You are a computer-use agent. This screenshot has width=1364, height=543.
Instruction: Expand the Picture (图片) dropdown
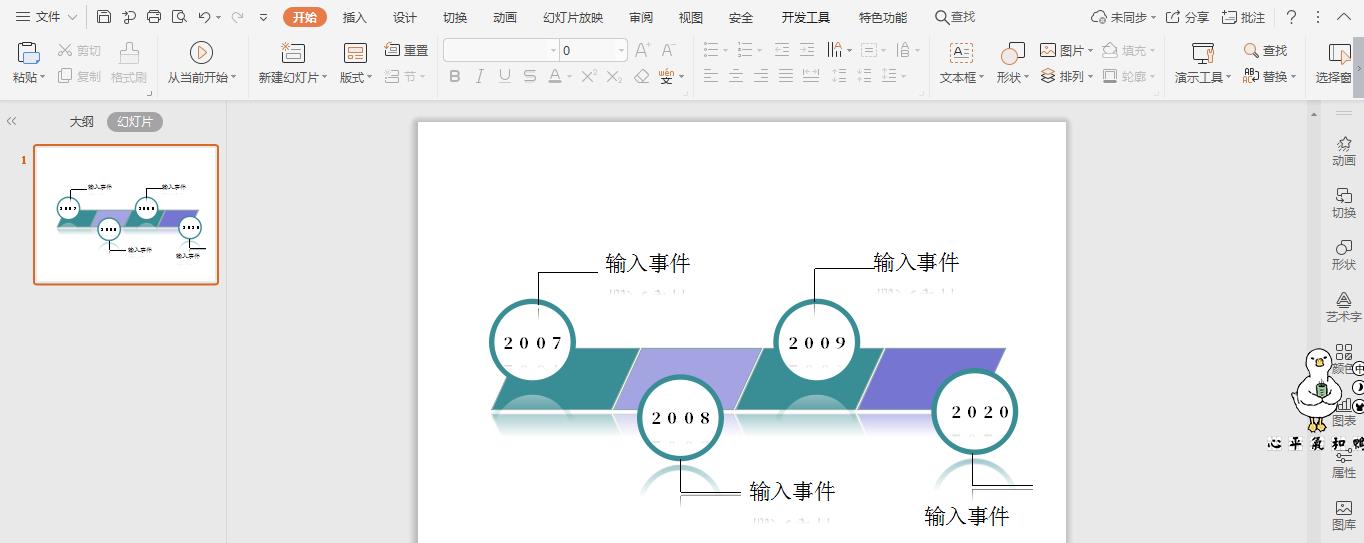pyautogui.click(x=1090, y=50)
